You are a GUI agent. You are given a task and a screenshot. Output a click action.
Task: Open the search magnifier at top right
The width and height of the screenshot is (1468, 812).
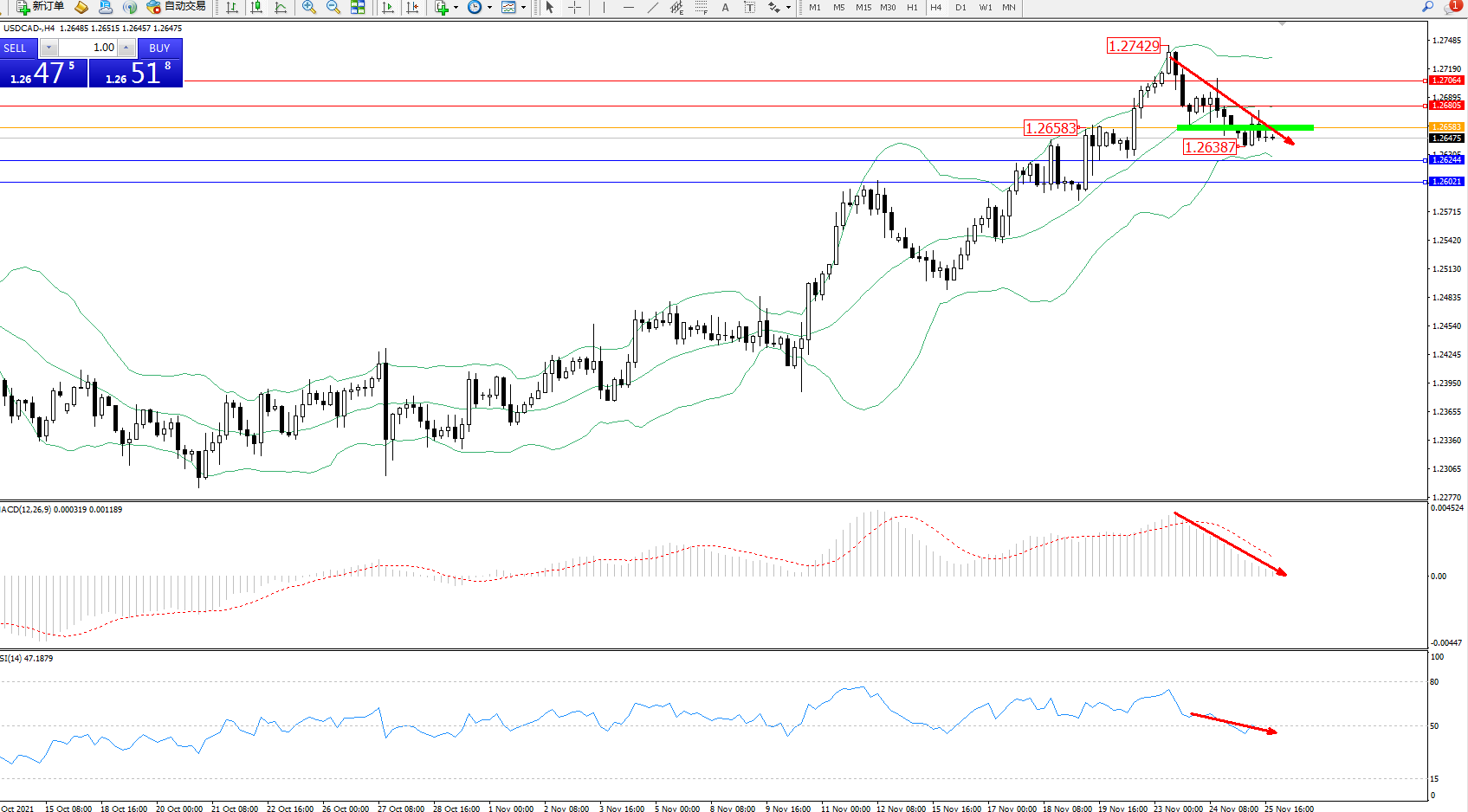pyautogui.click(x=1427, y=7)
